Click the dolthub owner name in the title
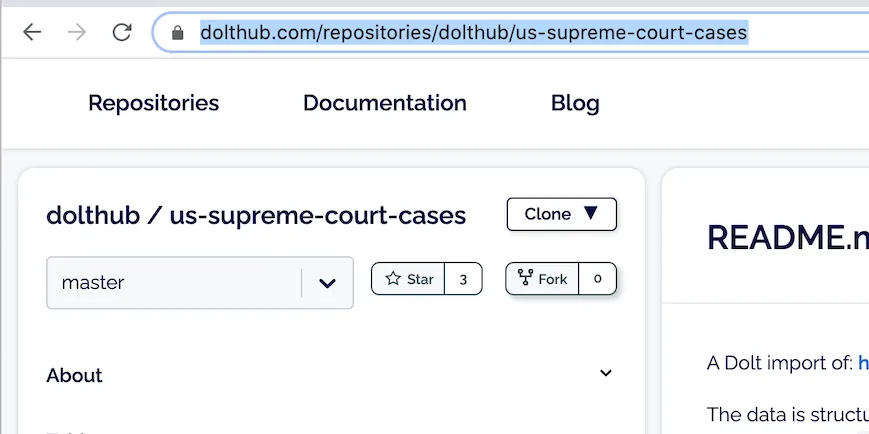 [x=89, y=215]
